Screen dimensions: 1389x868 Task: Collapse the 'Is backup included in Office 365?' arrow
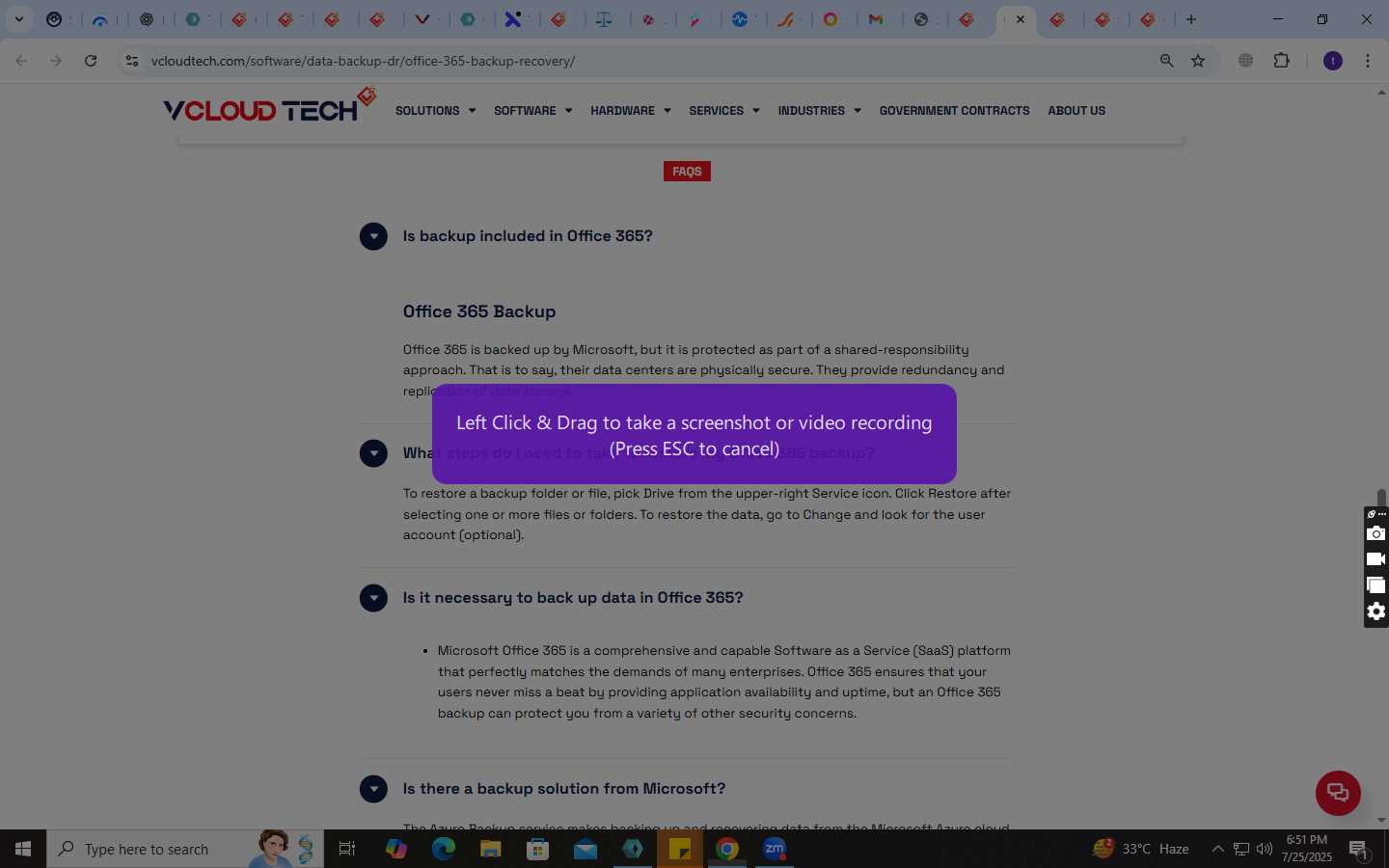pos(373,236)
